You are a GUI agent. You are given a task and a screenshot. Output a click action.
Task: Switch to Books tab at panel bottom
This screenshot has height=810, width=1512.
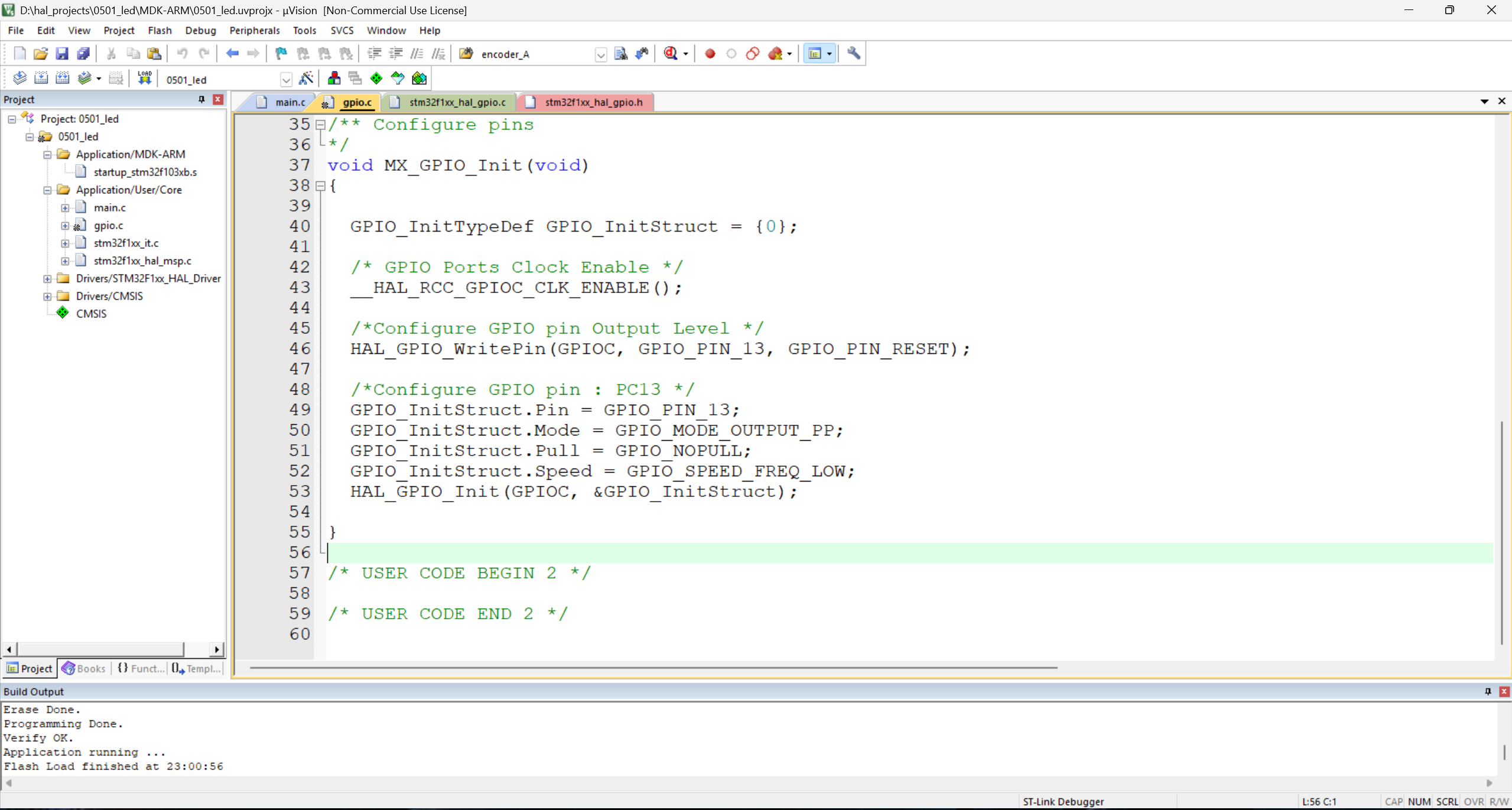[84, 669]
